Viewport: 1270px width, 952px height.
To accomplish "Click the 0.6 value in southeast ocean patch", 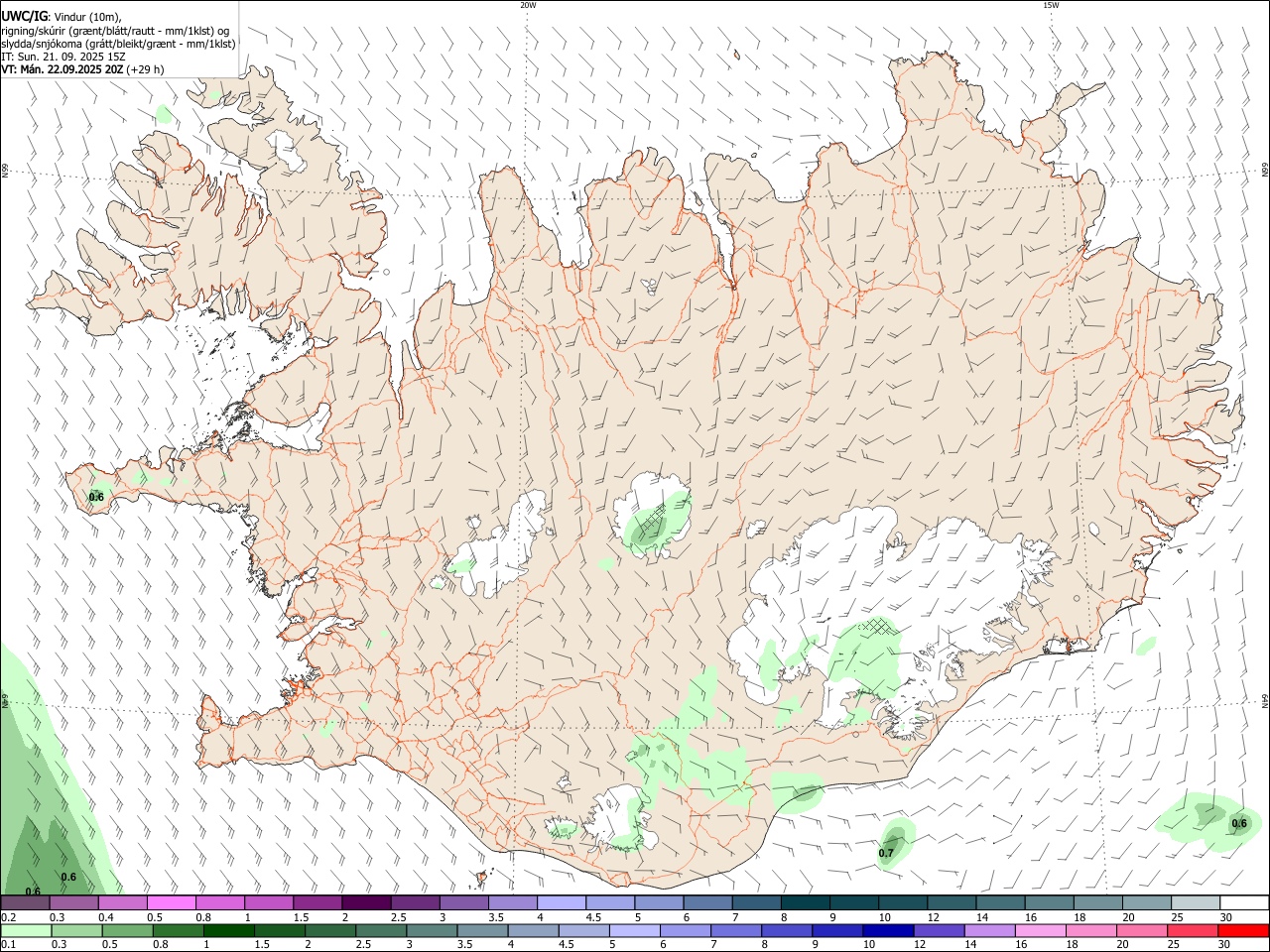I will click(x=1239, y=823).
